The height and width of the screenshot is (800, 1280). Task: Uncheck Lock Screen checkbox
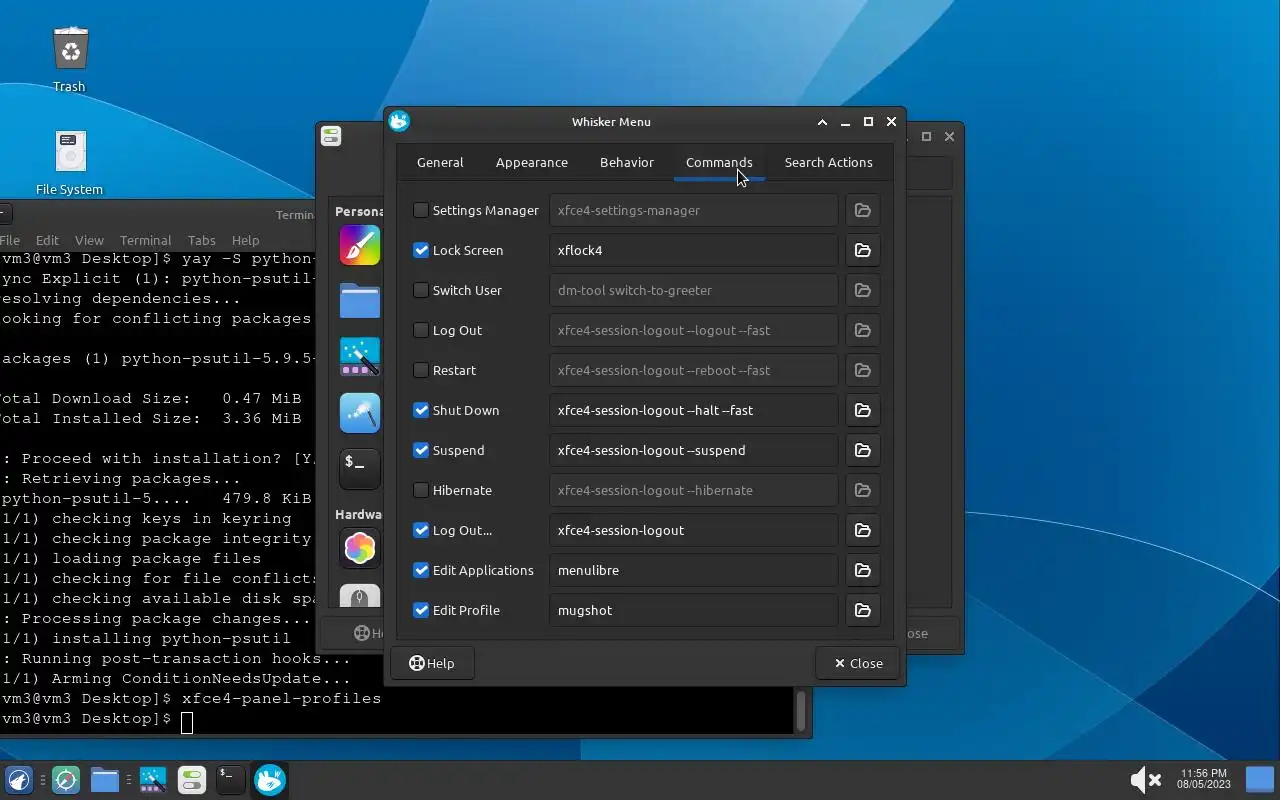(x=421, y=250)
